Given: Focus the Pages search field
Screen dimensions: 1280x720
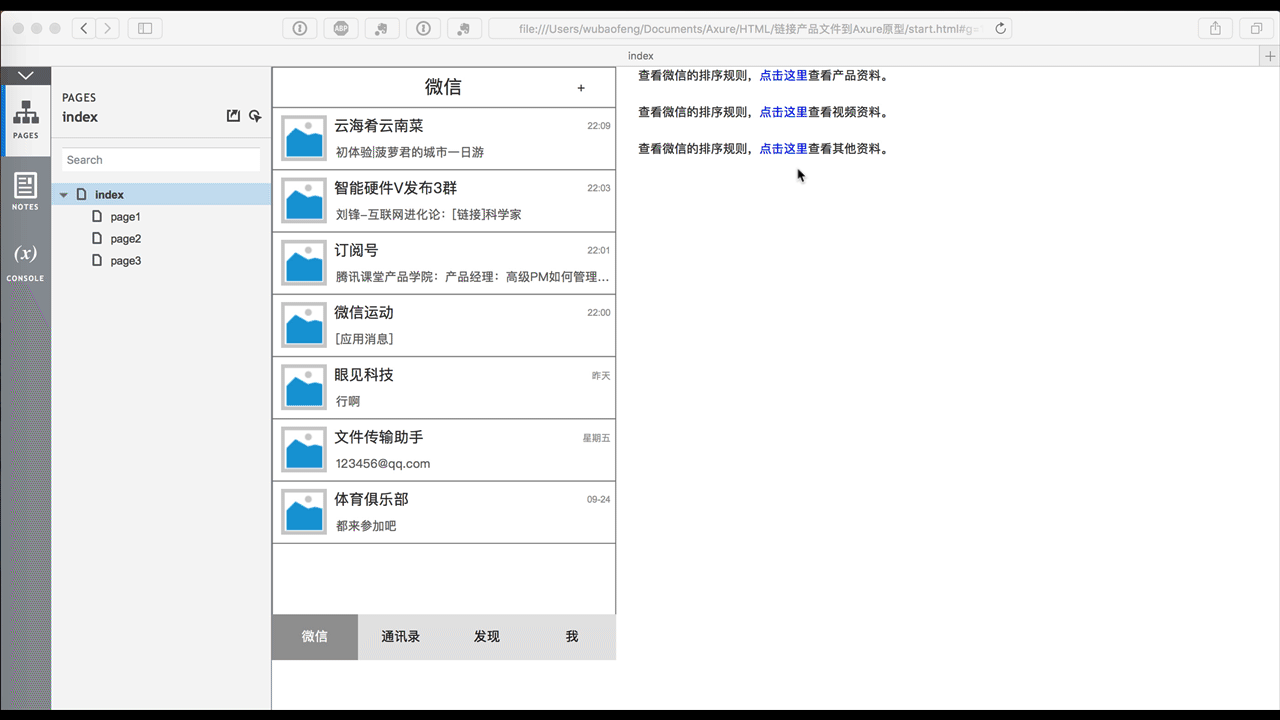Looking at the screenshot, I should coord(161,160).
